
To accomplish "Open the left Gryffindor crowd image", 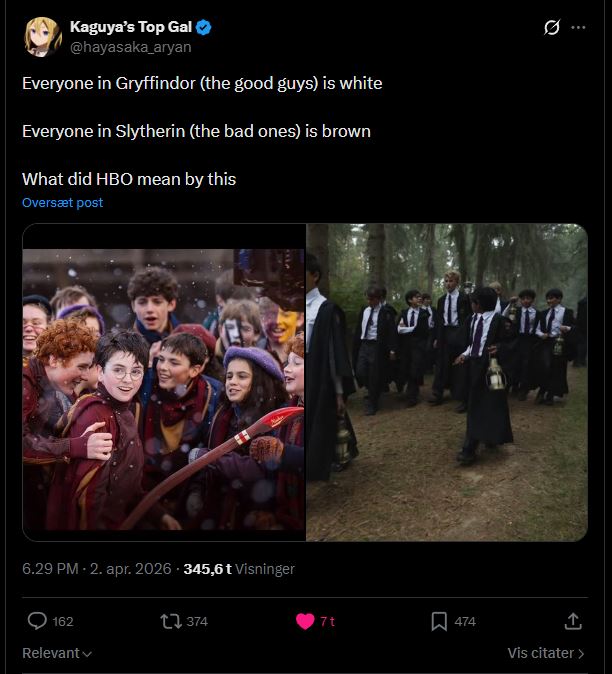I will point(164,382).
